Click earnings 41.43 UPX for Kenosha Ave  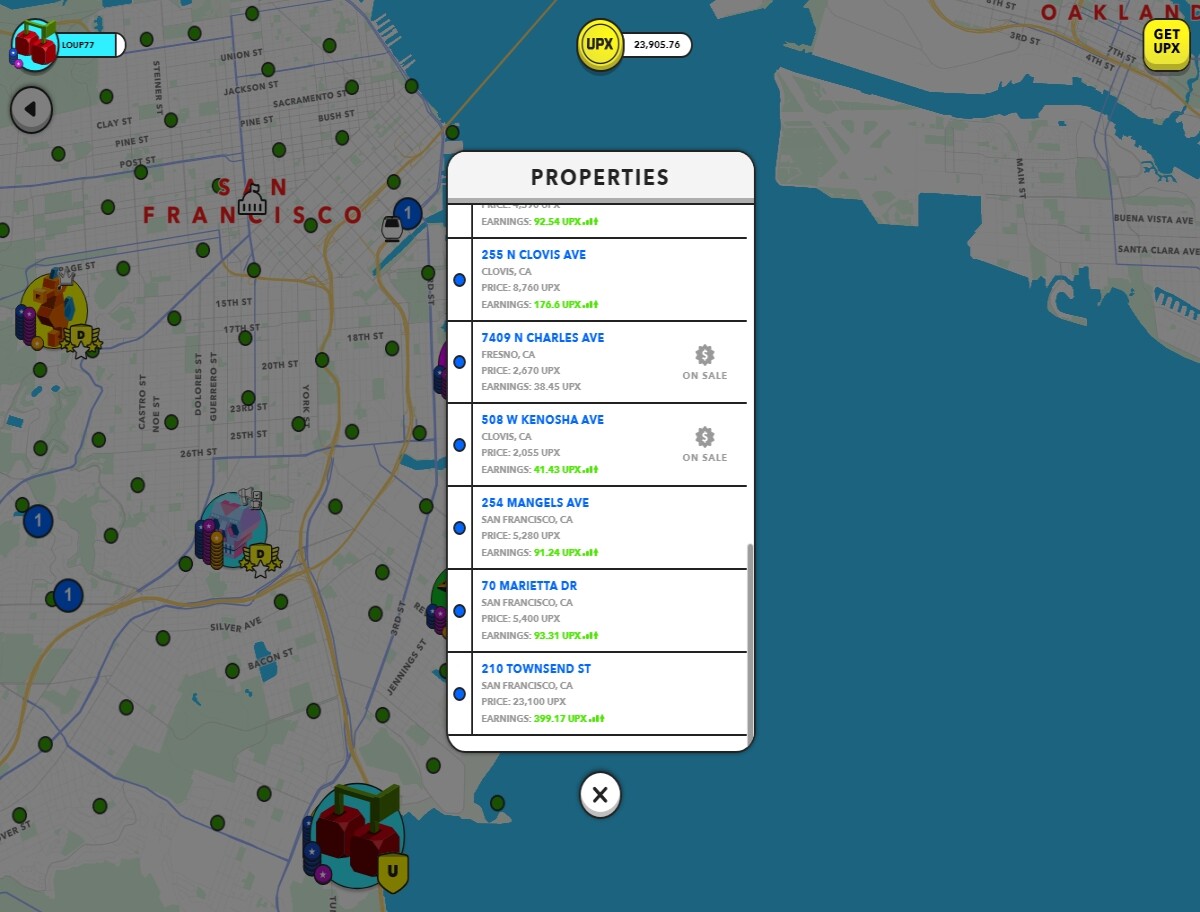pos(566,469)
